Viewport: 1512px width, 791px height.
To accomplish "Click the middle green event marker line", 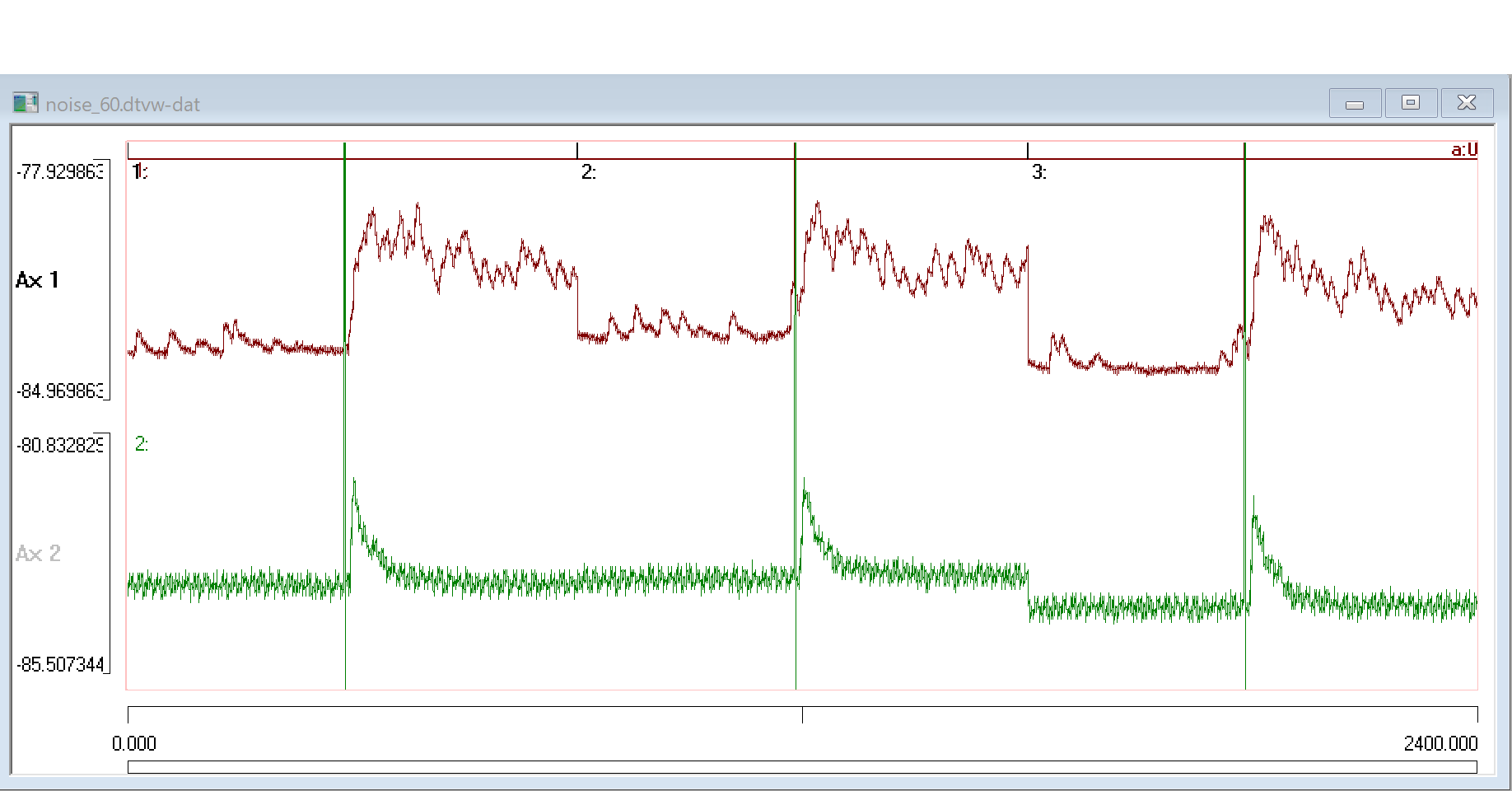I will coord(795,412).
